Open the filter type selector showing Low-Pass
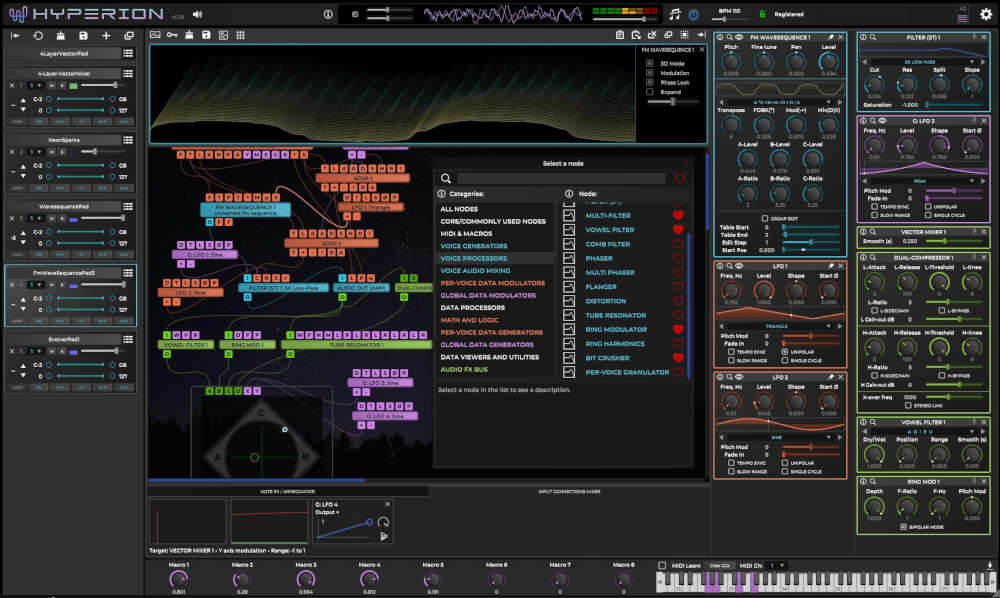1000x598 pixels. point(920,62)
